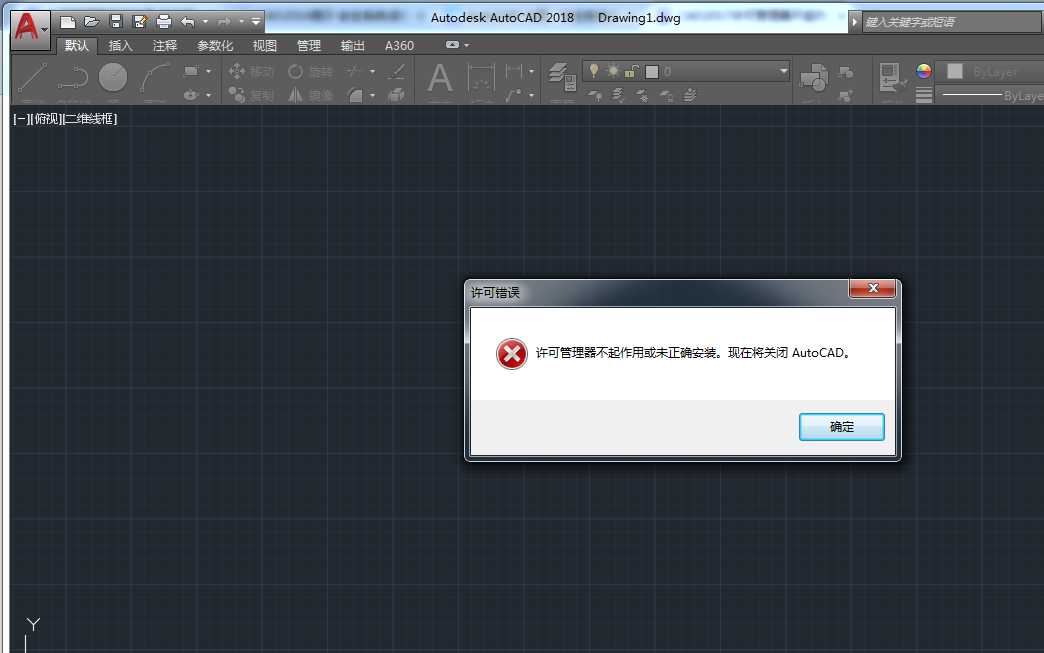Click the Open file folder icon
Viewport: 1044px width, 653px height.
(x=91, y=22)
